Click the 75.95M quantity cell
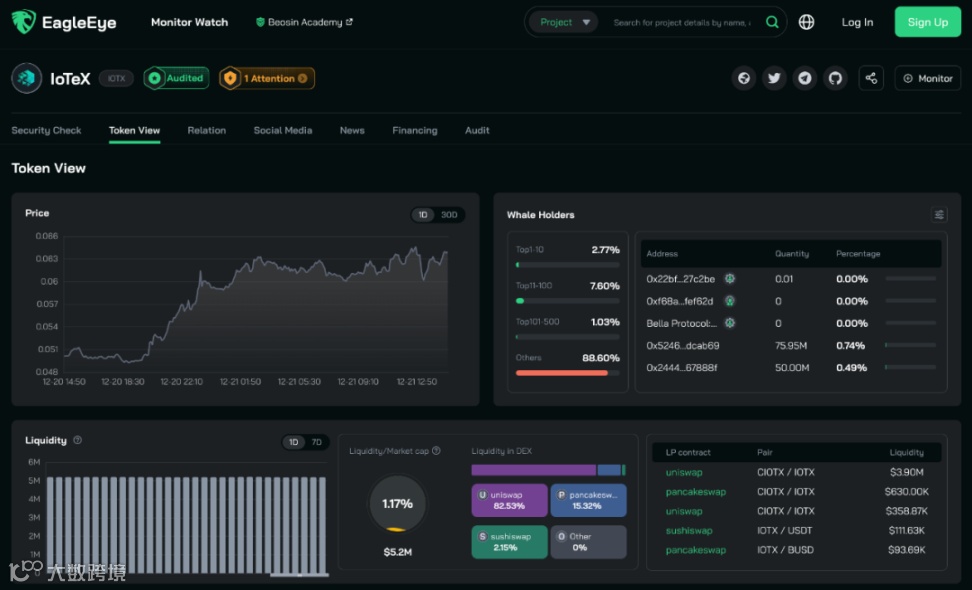The width and height of the screenshot is (972, 590). tap(790, 346)
